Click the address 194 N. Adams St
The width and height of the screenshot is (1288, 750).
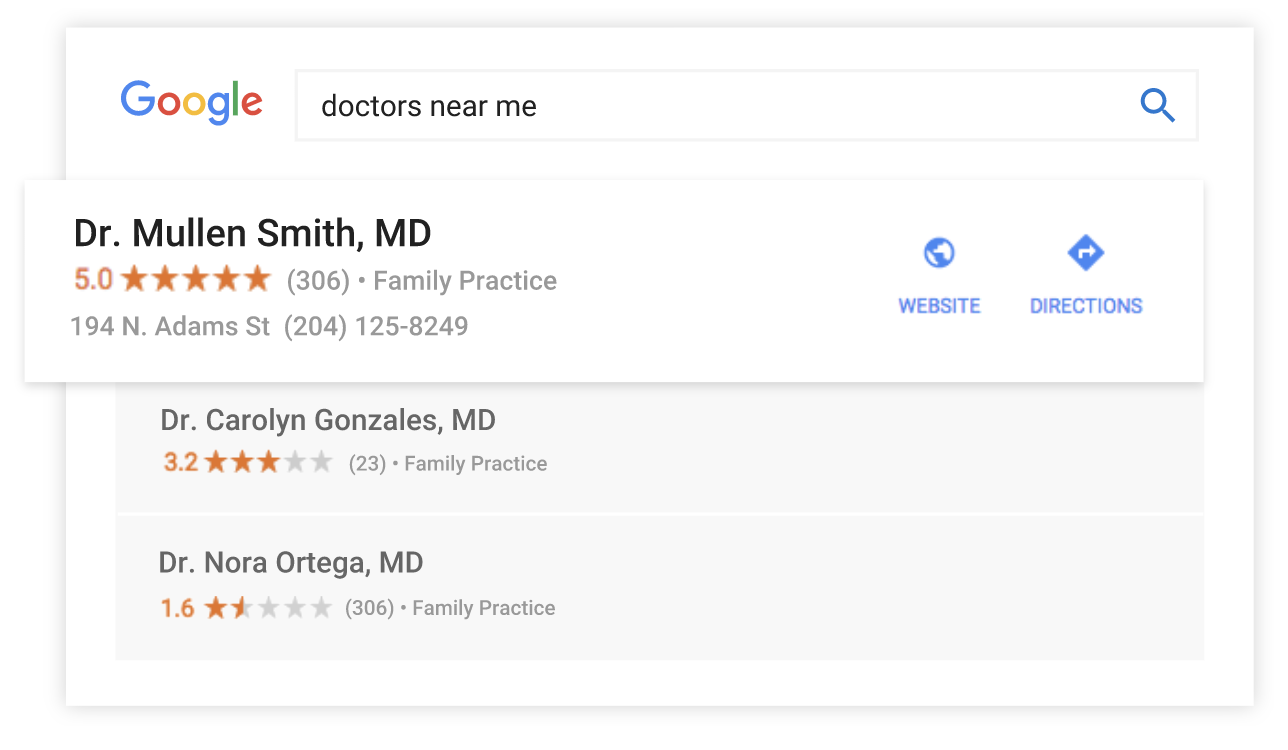click(170, 327)
